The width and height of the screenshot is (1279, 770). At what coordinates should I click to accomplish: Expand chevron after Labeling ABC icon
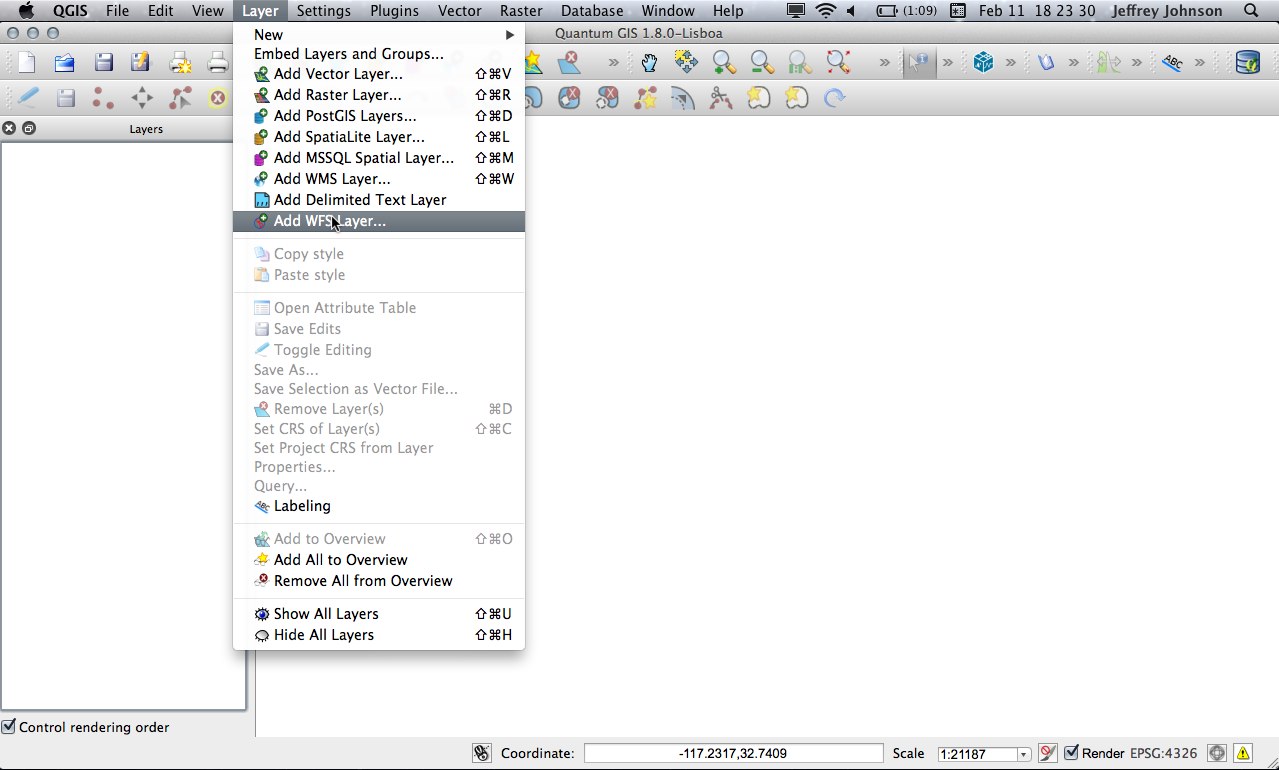pyautogui.click(x=1200, y=63)
